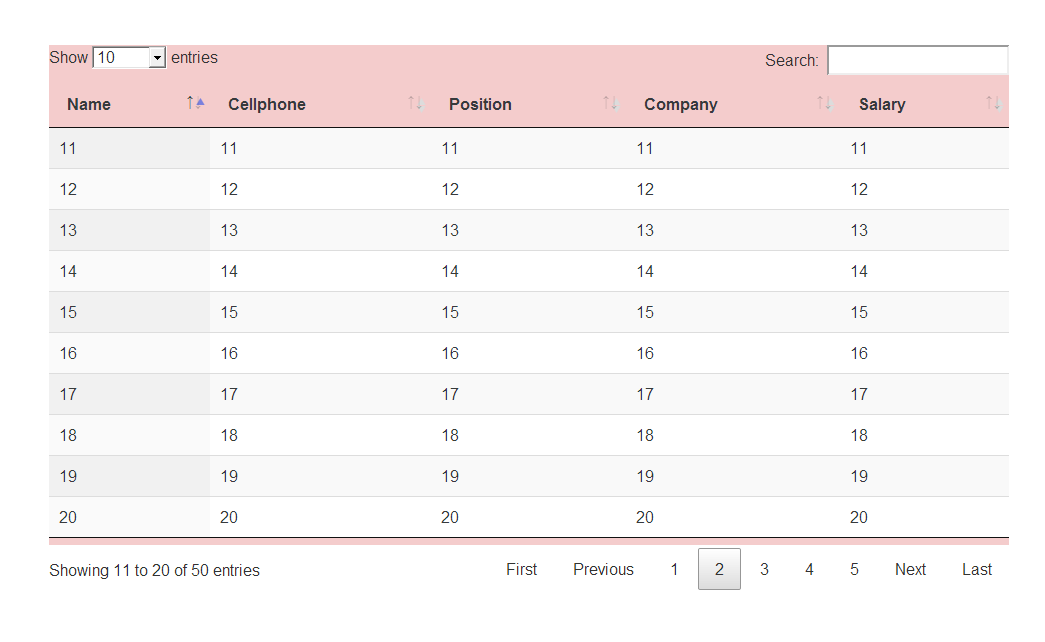The height and width of the screenshot is (642, 1045).
Task: Go to the Previous page
Action: tap(603, 569)
